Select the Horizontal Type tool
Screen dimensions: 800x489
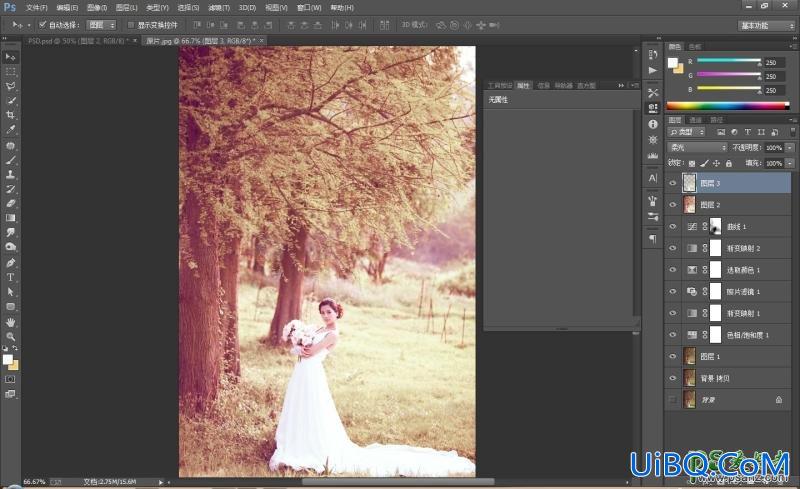pyautogui.click(x=10, y=277)
